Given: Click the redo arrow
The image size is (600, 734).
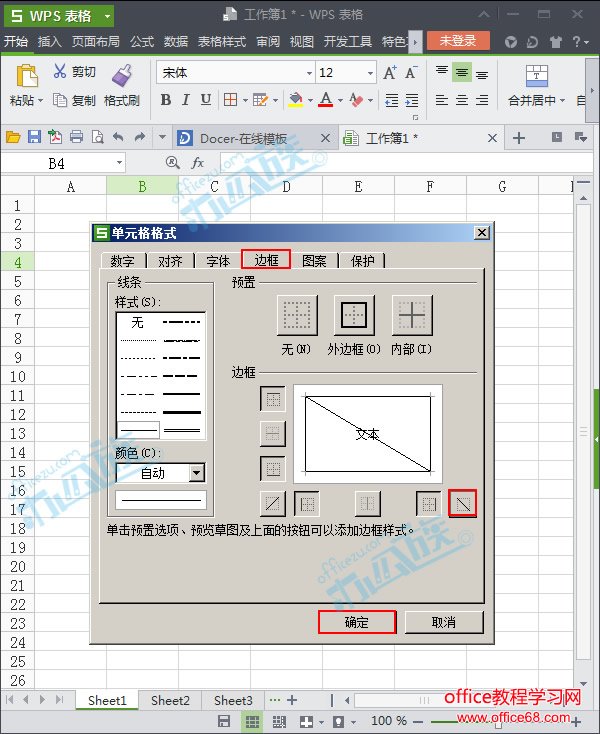Looking at the screenshot, I should 139,137.
